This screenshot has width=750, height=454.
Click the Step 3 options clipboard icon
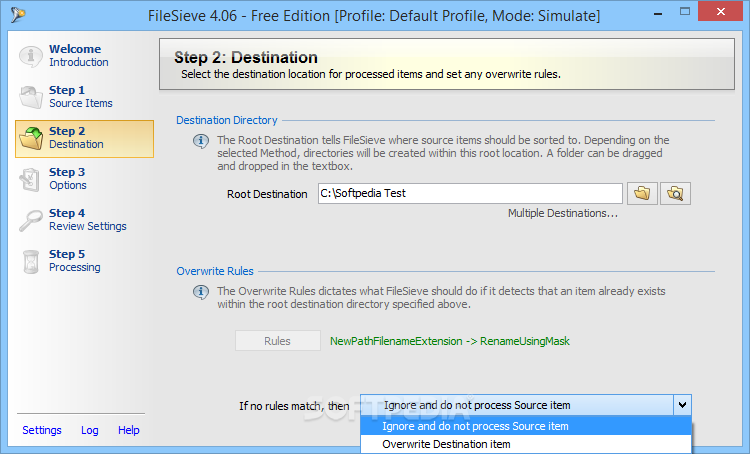pos(31,179)
